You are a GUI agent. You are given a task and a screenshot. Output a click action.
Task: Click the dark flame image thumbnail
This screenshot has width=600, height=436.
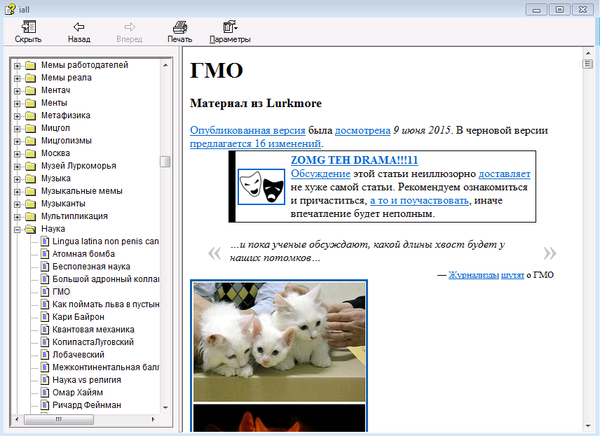[x=279, y=418]
